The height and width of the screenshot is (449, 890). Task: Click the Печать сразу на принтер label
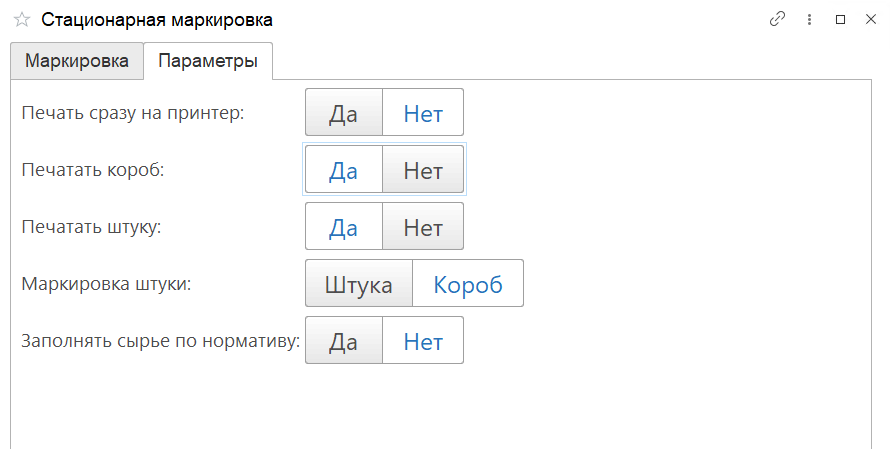click(x=133, y=113)
